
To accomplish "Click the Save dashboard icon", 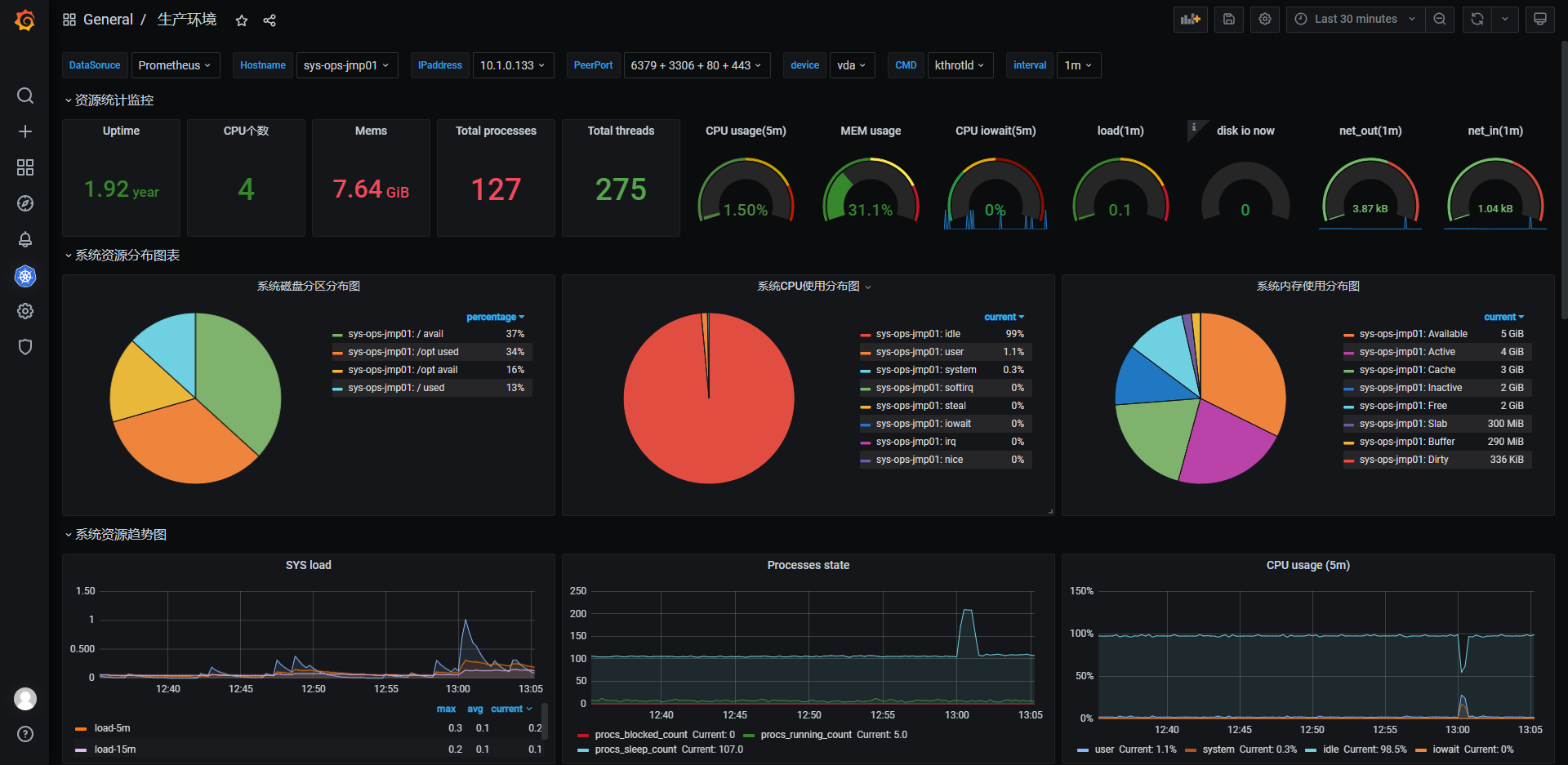I will point(1229,20).
